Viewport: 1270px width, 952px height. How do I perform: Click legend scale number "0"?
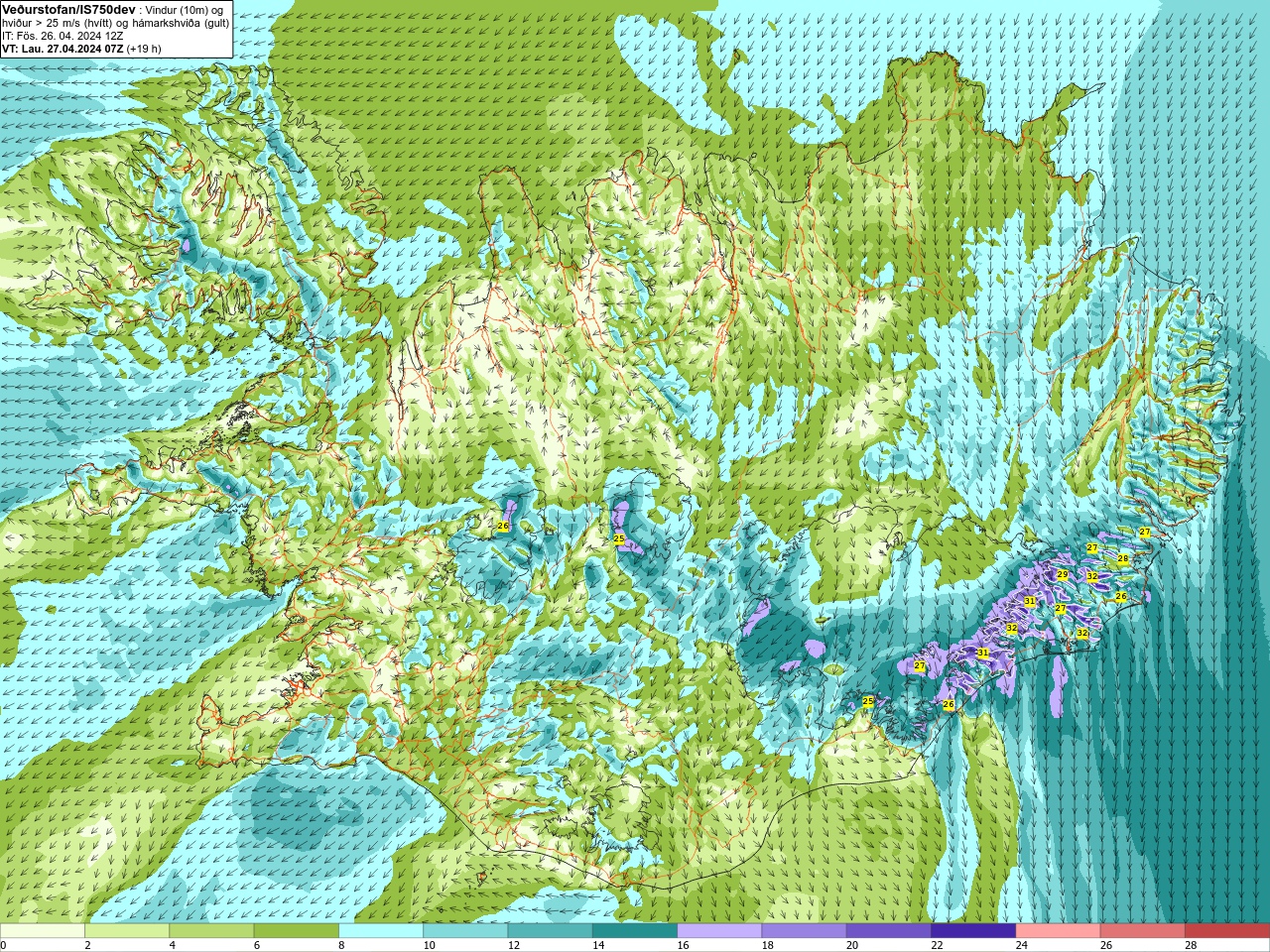coord(4,946)
